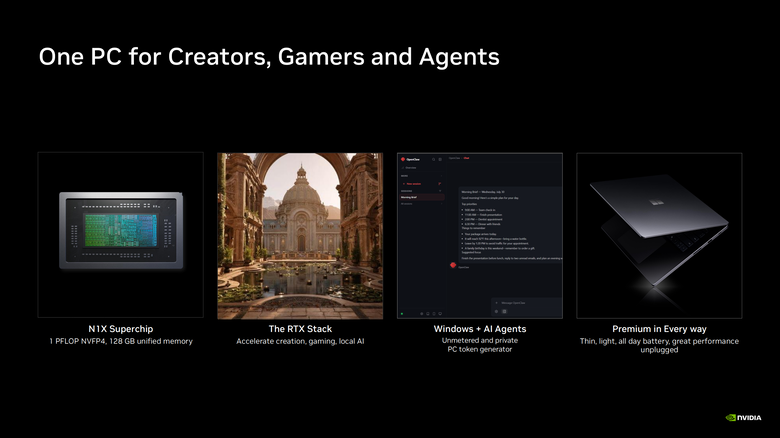Click the slide title 'One PC for Creators, Gamers and Agents'
Screen dimensions: 780x438
pyautogui.click(x=269, y=57)
